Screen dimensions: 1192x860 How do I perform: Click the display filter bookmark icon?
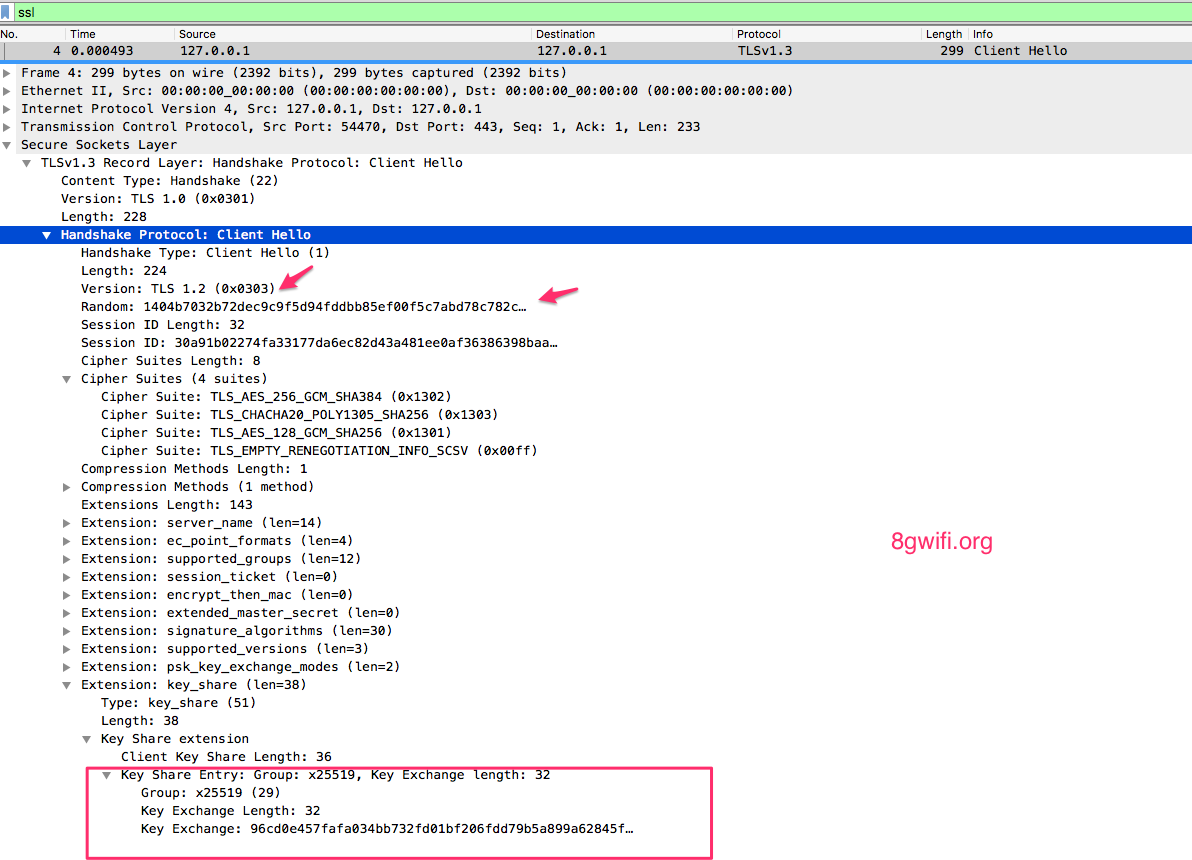(x=5, y=12)
